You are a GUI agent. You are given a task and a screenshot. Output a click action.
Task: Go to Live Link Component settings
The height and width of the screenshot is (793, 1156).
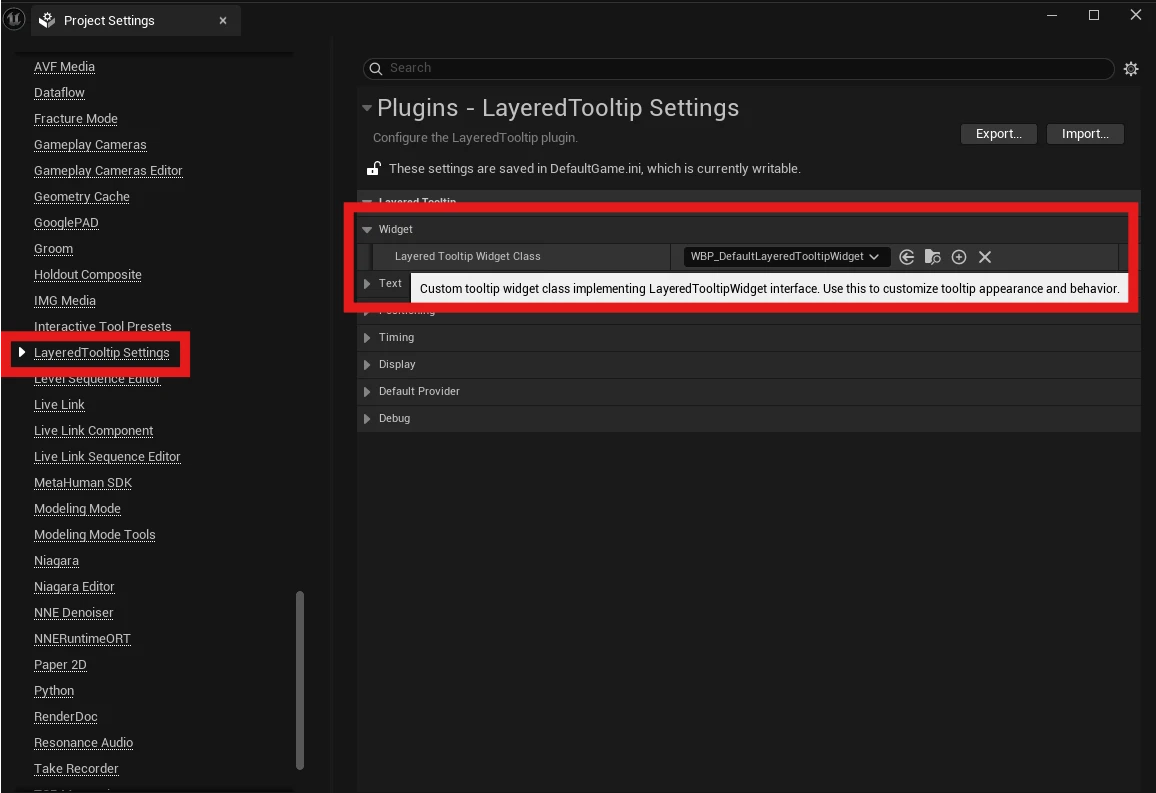[x=94, y=430]
